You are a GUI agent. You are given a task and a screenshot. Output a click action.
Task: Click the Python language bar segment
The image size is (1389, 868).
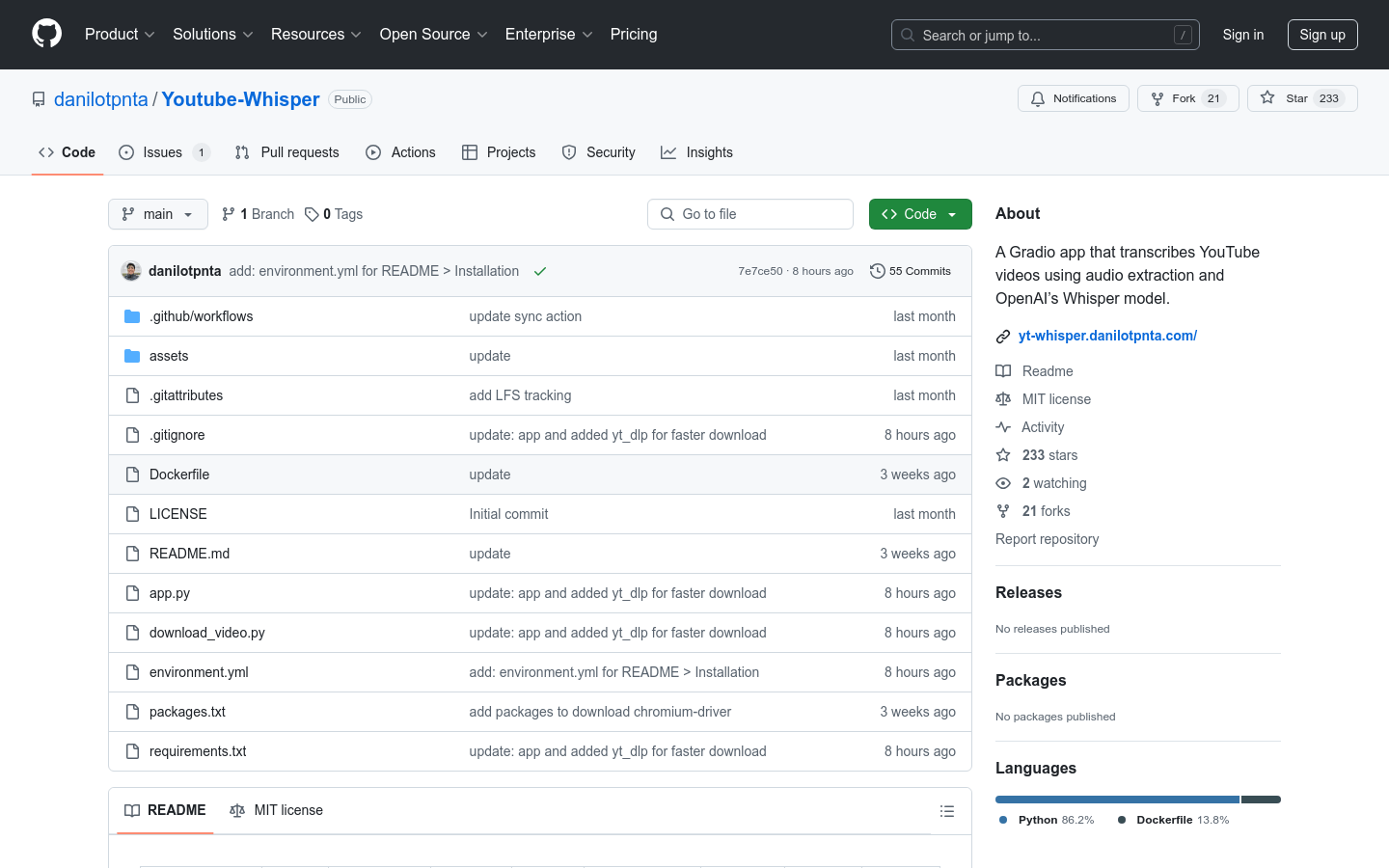pos(1117,800)
